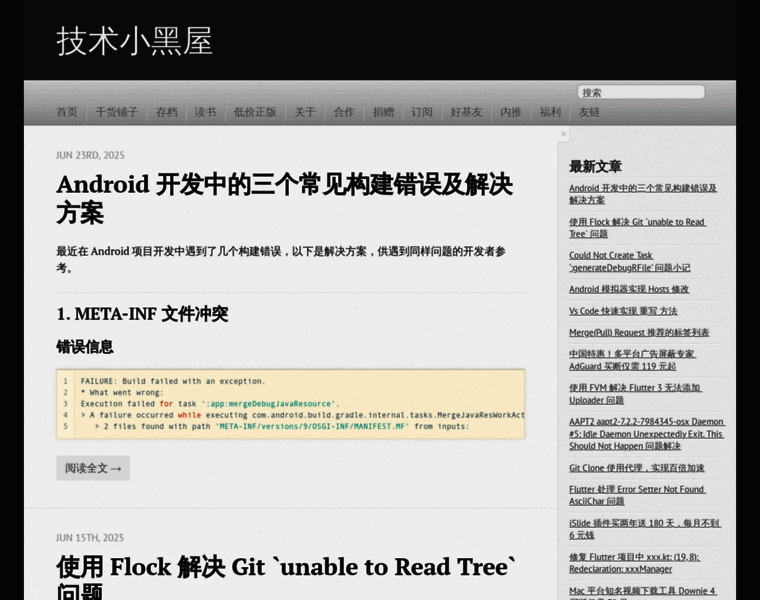Open sidebar link Could Not Create Task generateDebugRFile

point(630,261)
